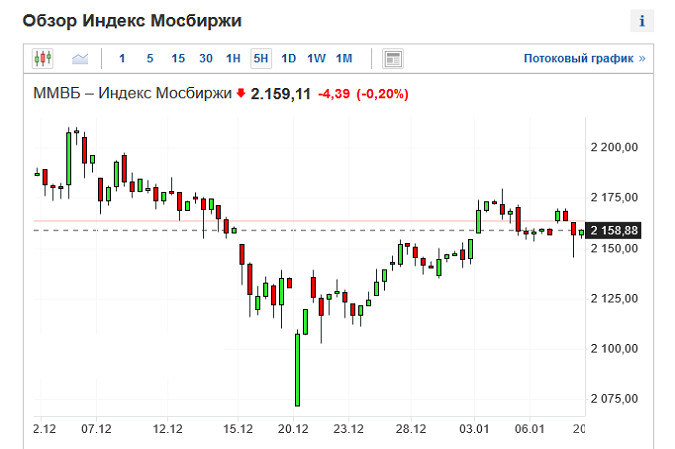Switch to candlestick chart type icon
The image size is (675, 449).
point(43,58)
